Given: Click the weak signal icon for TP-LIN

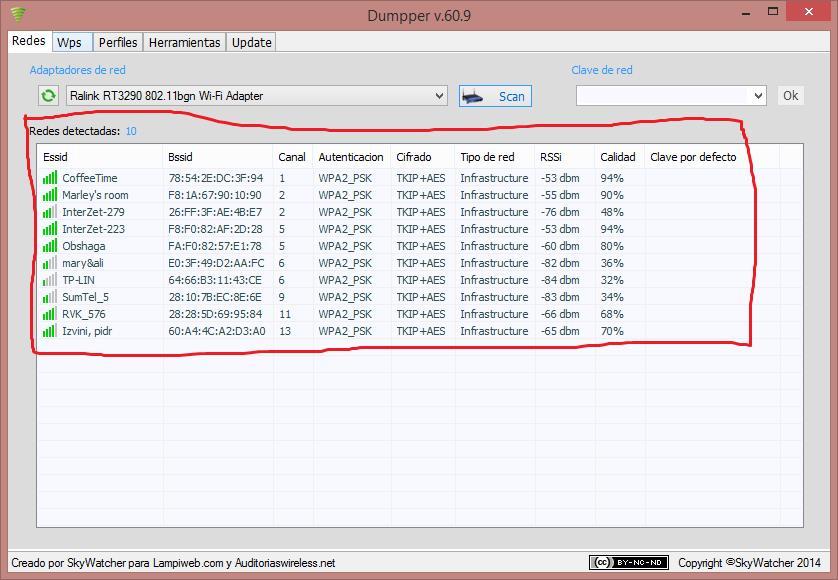Looking at the screenshot, I should (50, 280).
